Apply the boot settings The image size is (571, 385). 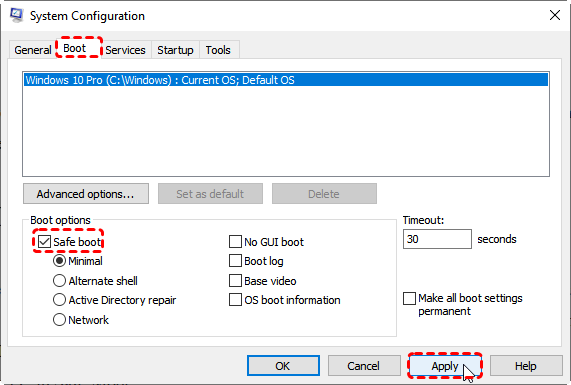coord(445,366)
